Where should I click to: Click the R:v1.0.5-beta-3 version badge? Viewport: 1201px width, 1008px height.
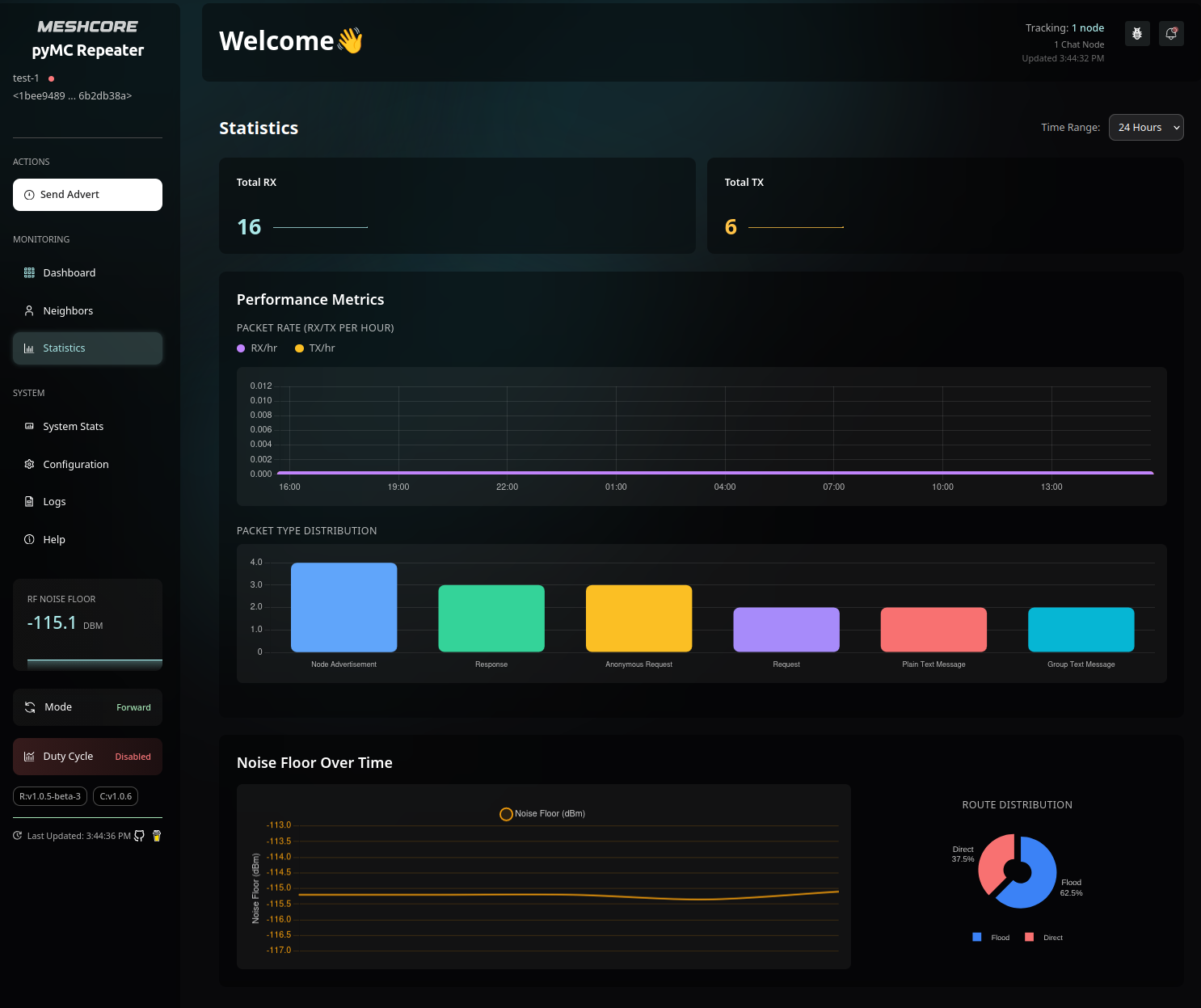[50, 796]
